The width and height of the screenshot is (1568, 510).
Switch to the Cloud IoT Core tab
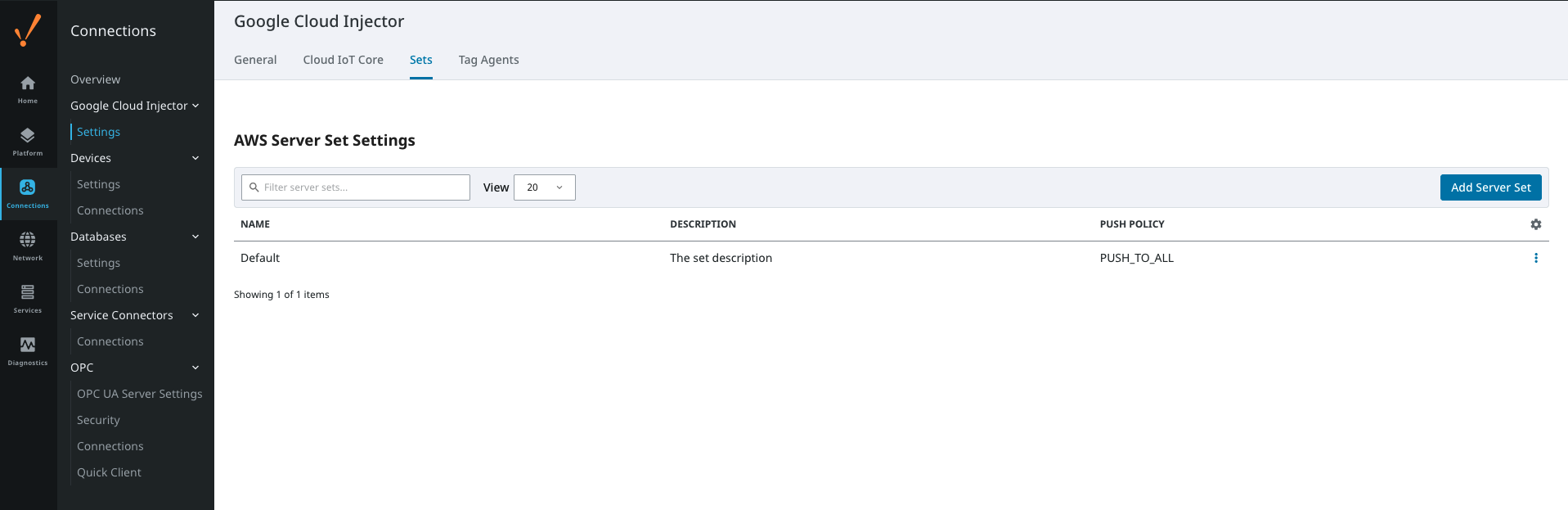343,60
